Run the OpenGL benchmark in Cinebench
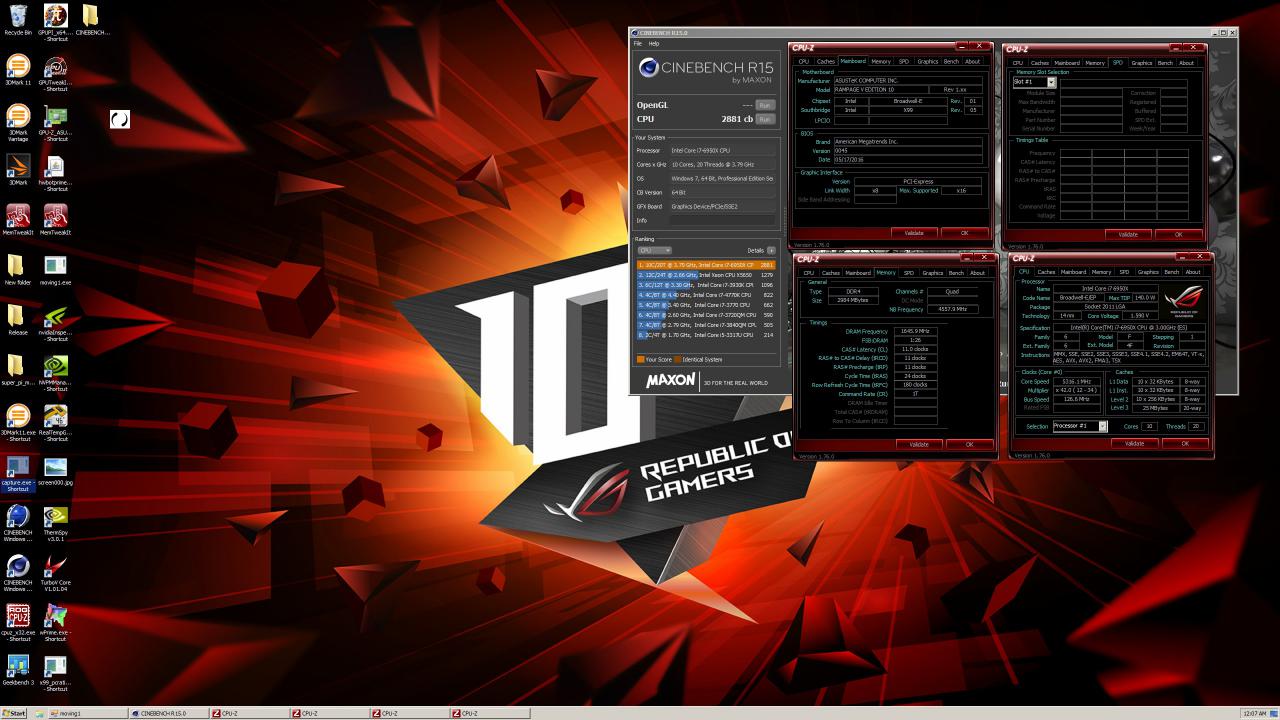This screenshot has height=720, width=1280. (765, 105)
